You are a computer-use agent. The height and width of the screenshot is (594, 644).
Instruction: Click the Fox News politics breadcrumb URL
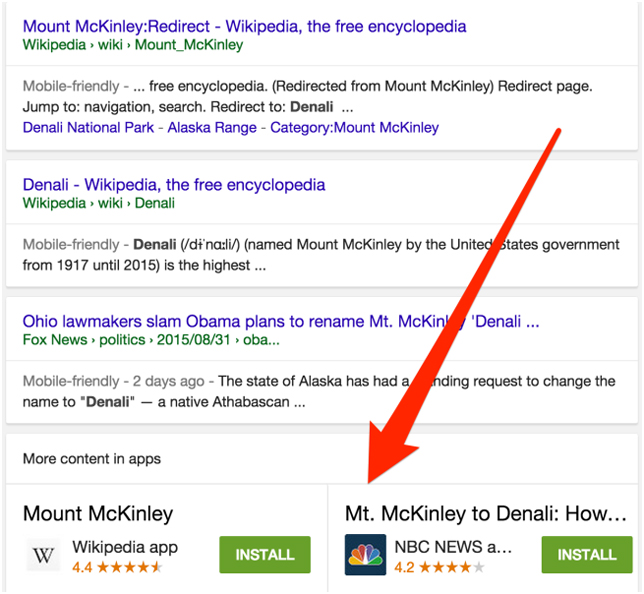click(151, 340)
